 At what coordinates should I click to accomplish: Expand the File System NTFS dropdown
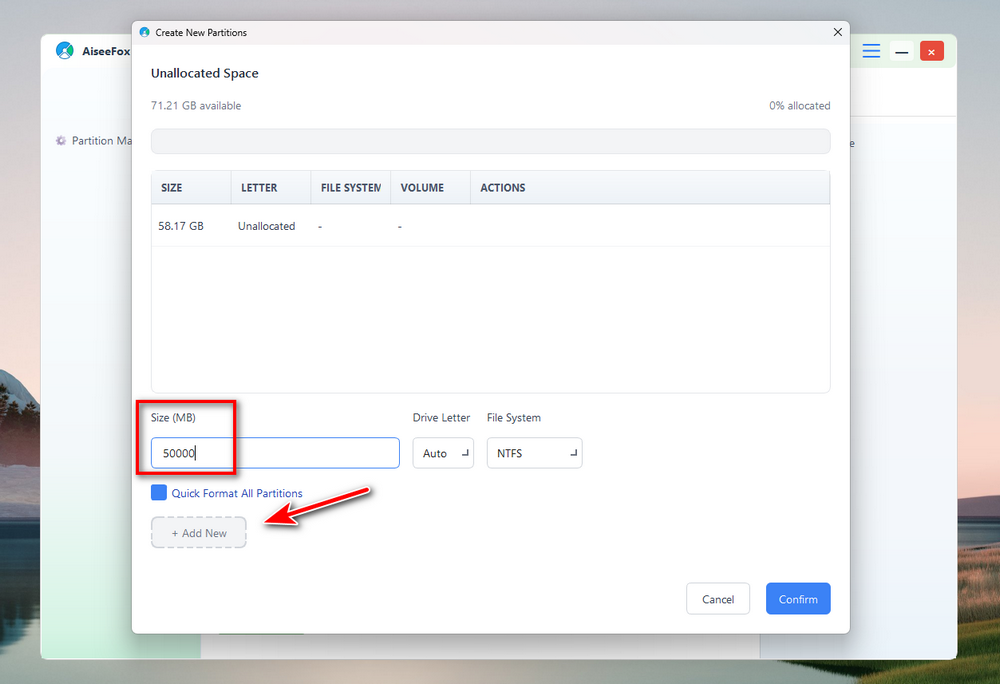click(534, 453)
